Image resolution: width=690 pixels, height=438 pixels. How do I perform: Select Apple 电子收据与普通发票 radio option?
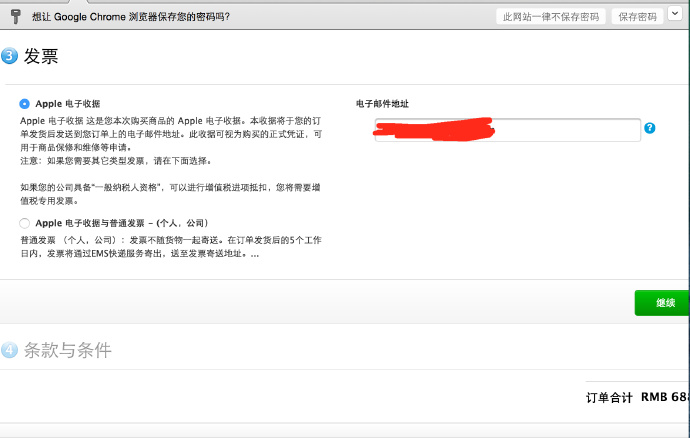(25, 223)
